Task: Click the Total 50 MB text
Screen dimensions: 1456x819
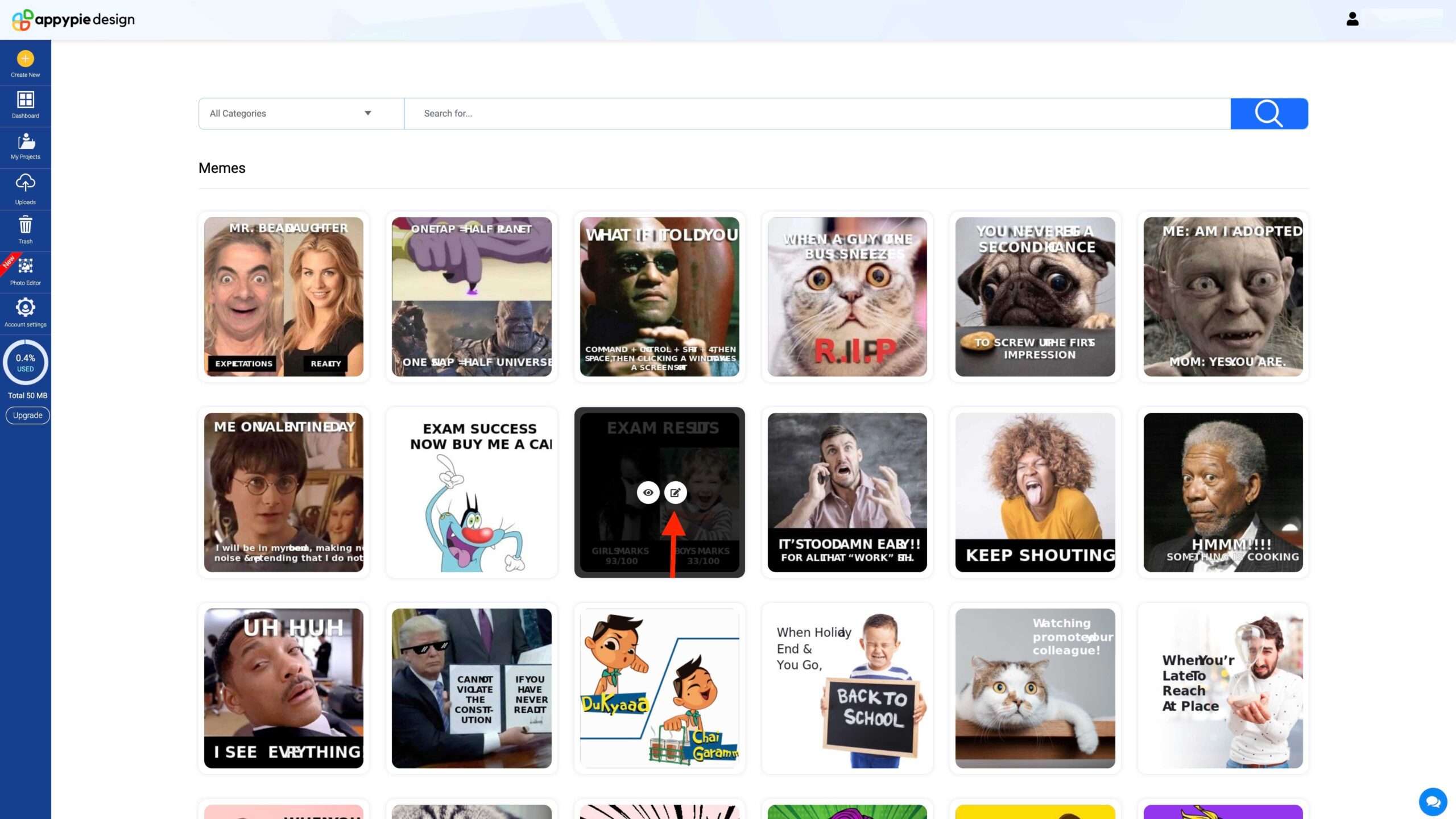Action: pyautogui.click(x=27, y=395)
